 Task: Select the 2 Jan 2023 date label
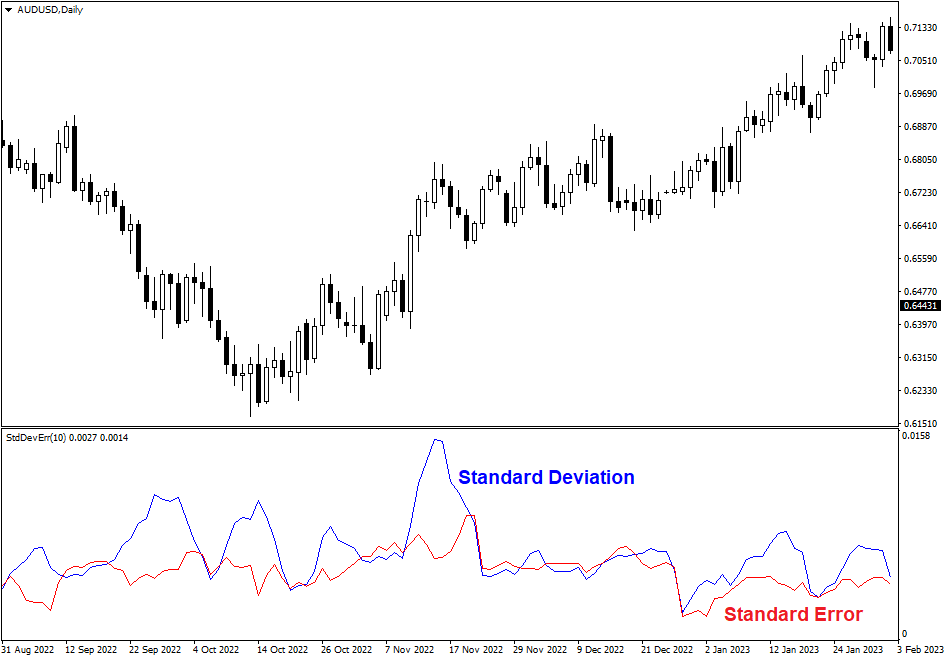[x=727, y=650]
